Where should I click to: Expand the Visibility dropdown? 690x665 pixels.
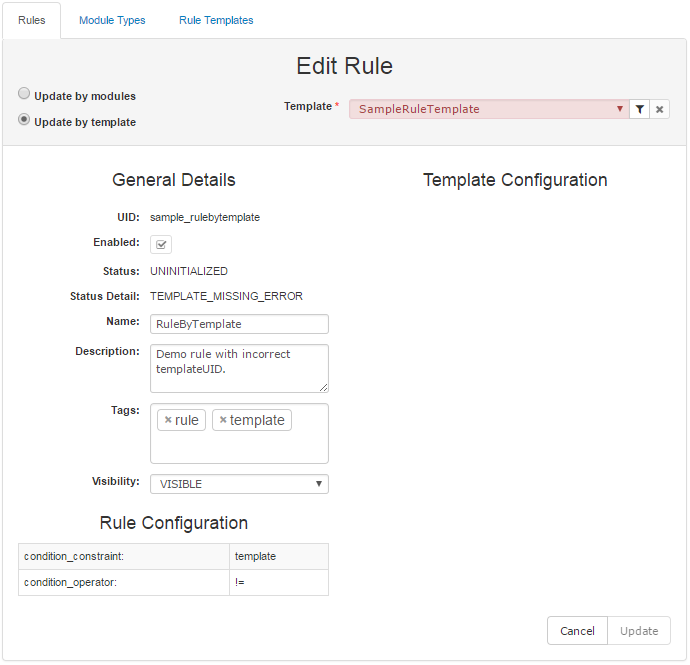239,484
